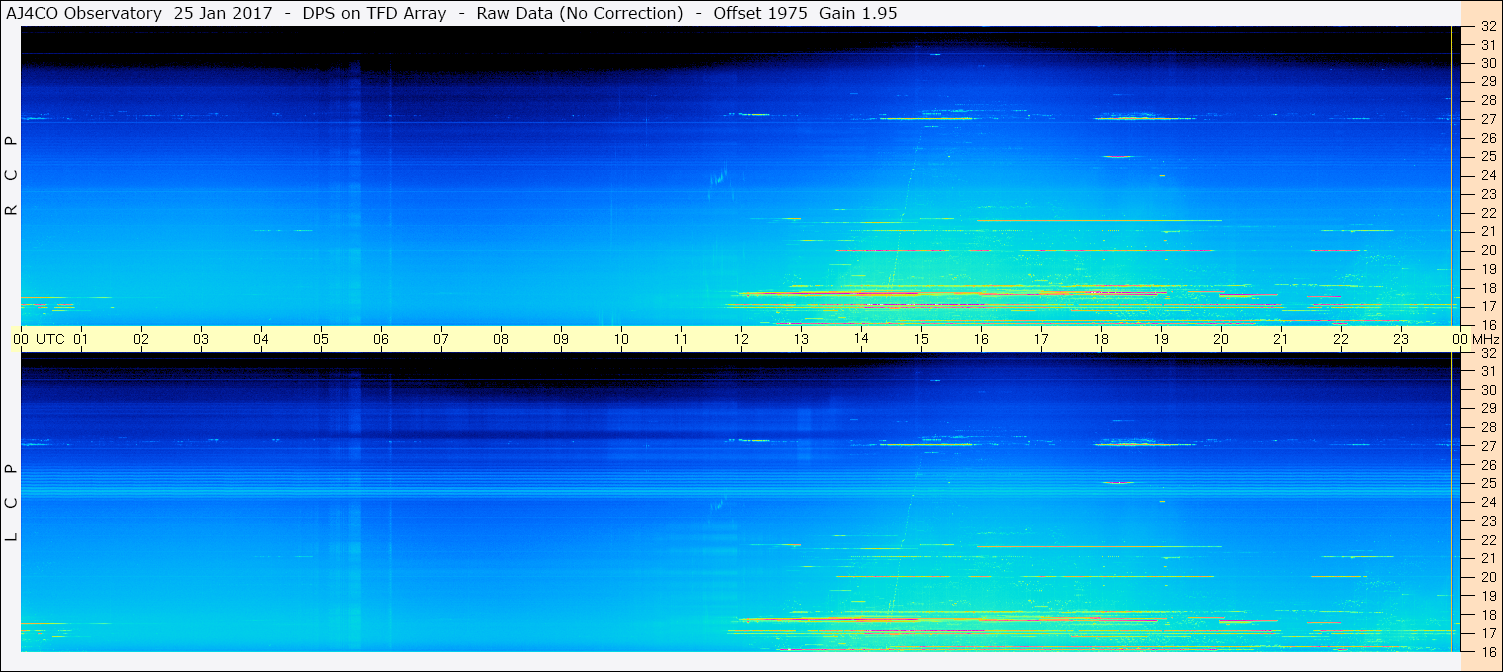The height and width of the screenshot is (672, 1503).
Task: Click the 26 MHz label on LCP frequency scale
Action: pyautogui.click(x=1488, y=465)
